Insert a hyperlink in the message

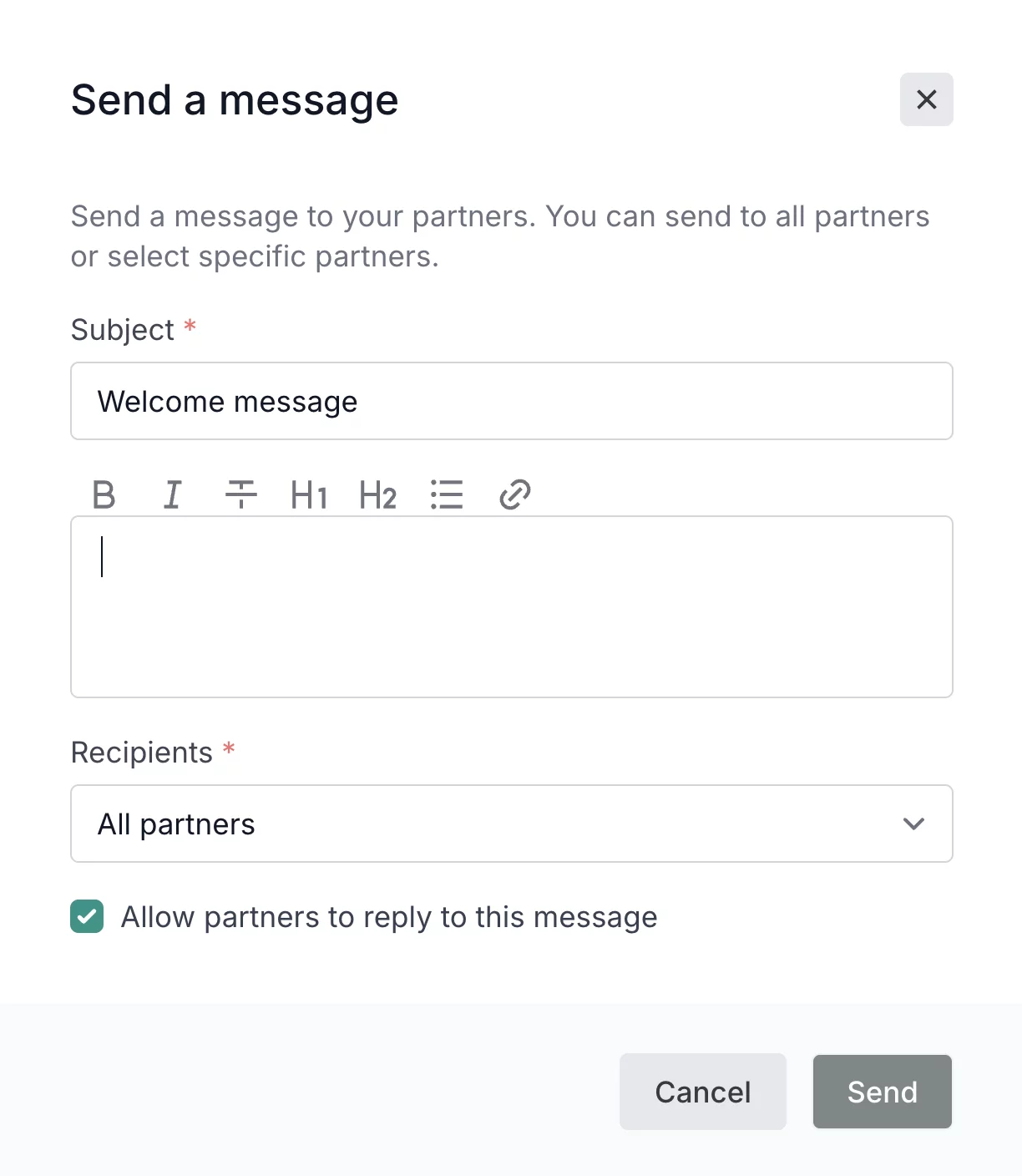515,494
